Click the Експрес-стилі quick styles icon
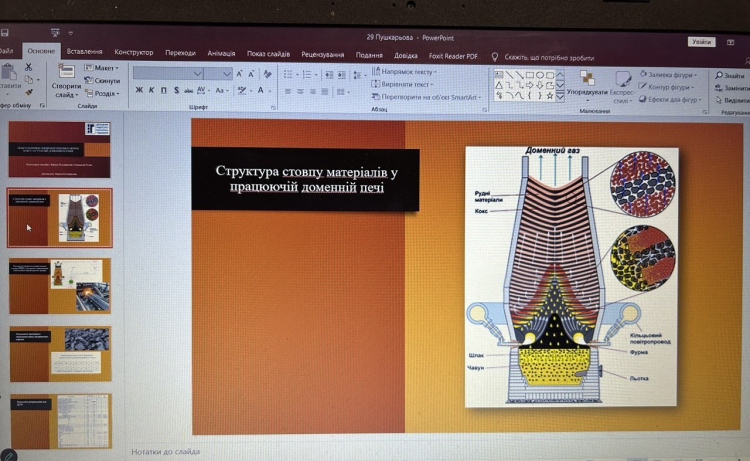The image size is (750, 461). [x=623, y=80]
